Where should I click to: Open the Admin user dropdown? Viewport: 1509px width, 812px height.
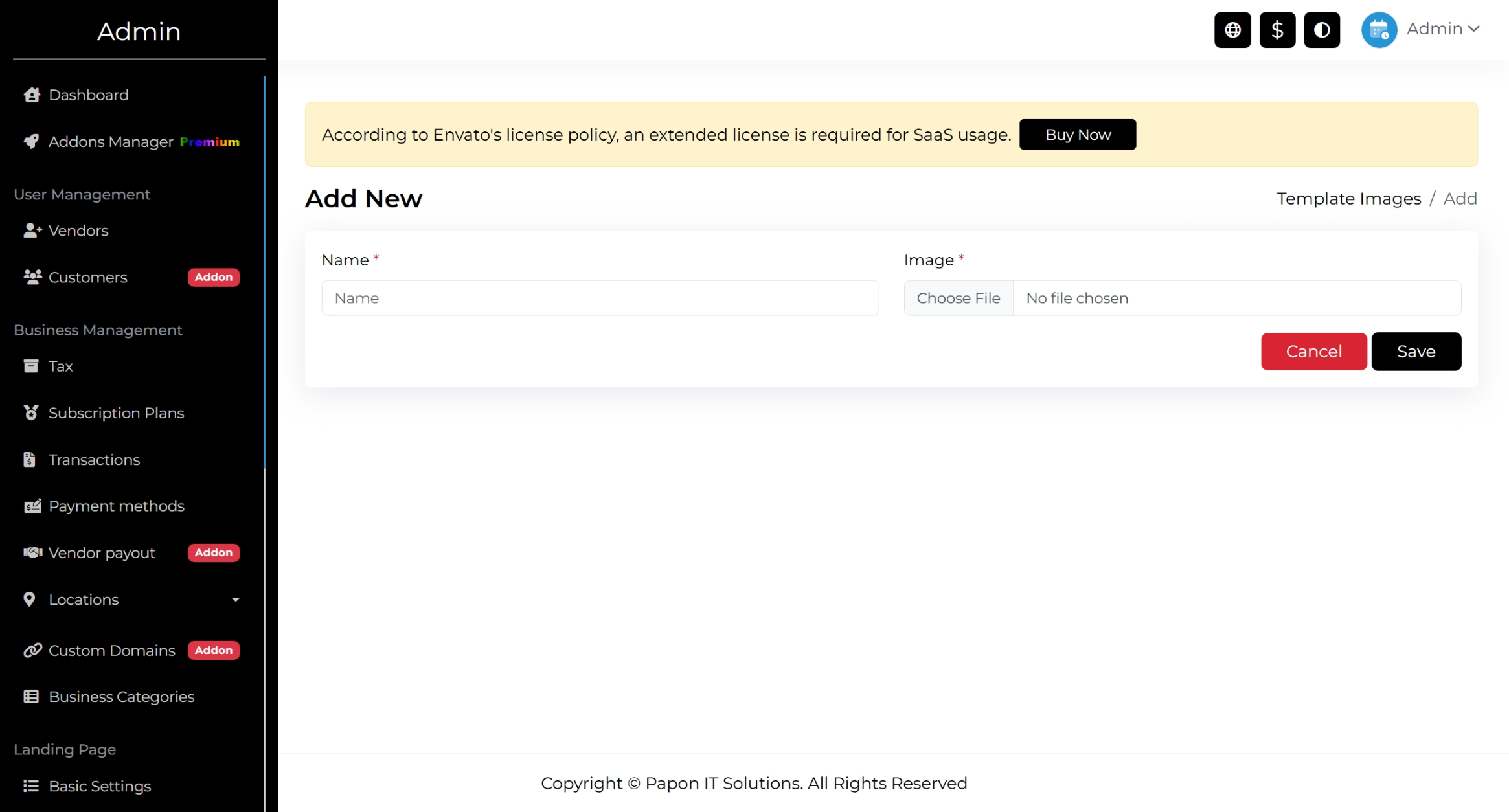coord(1443,29)
